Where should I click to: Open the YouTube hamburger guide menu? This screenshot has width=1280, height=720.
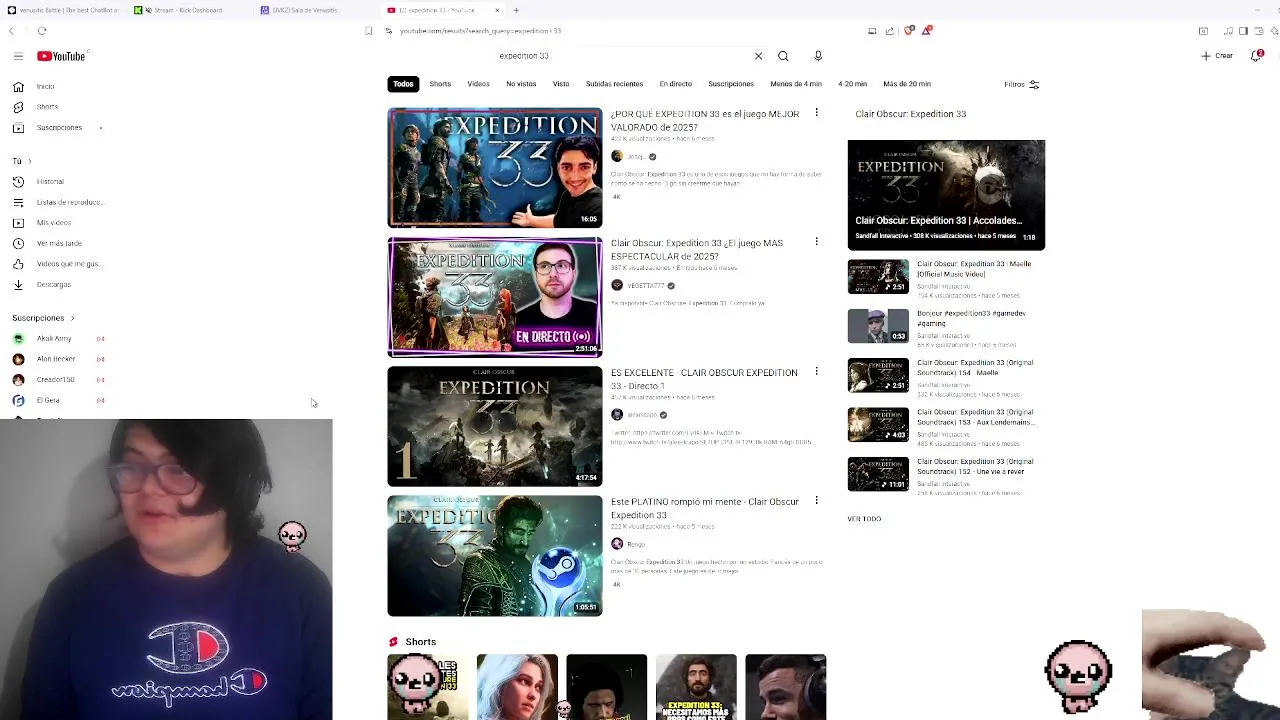18,56
